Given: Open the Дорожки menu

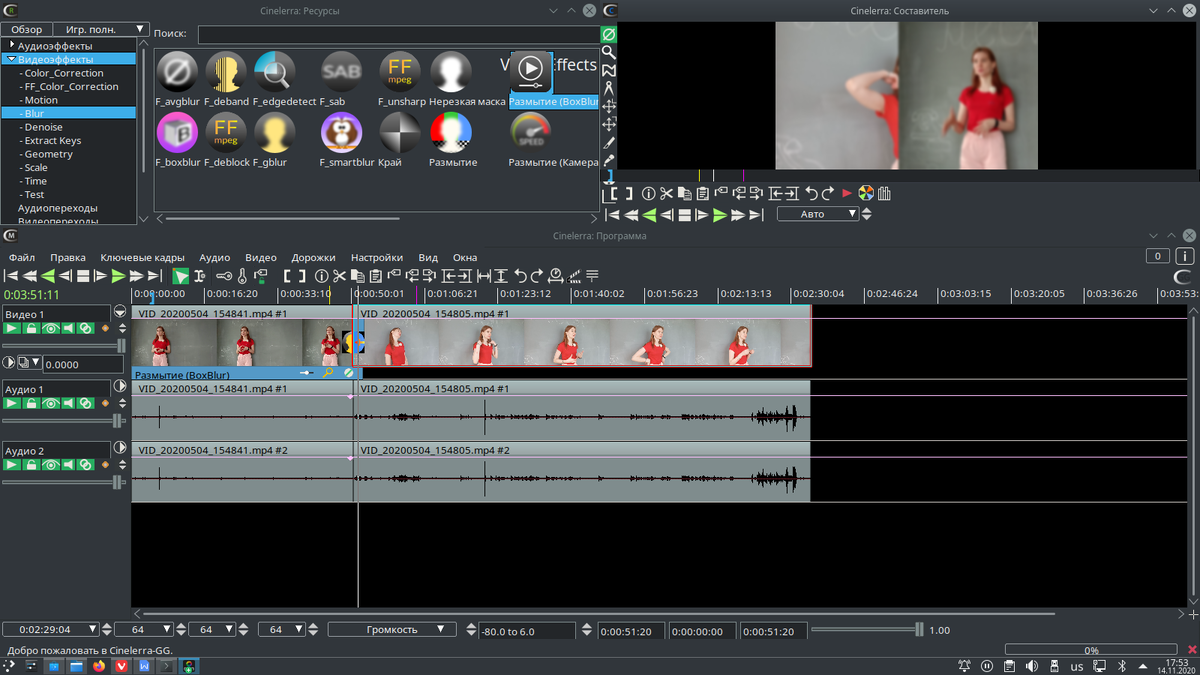Looking at the screenshot, I should point(313,257).
